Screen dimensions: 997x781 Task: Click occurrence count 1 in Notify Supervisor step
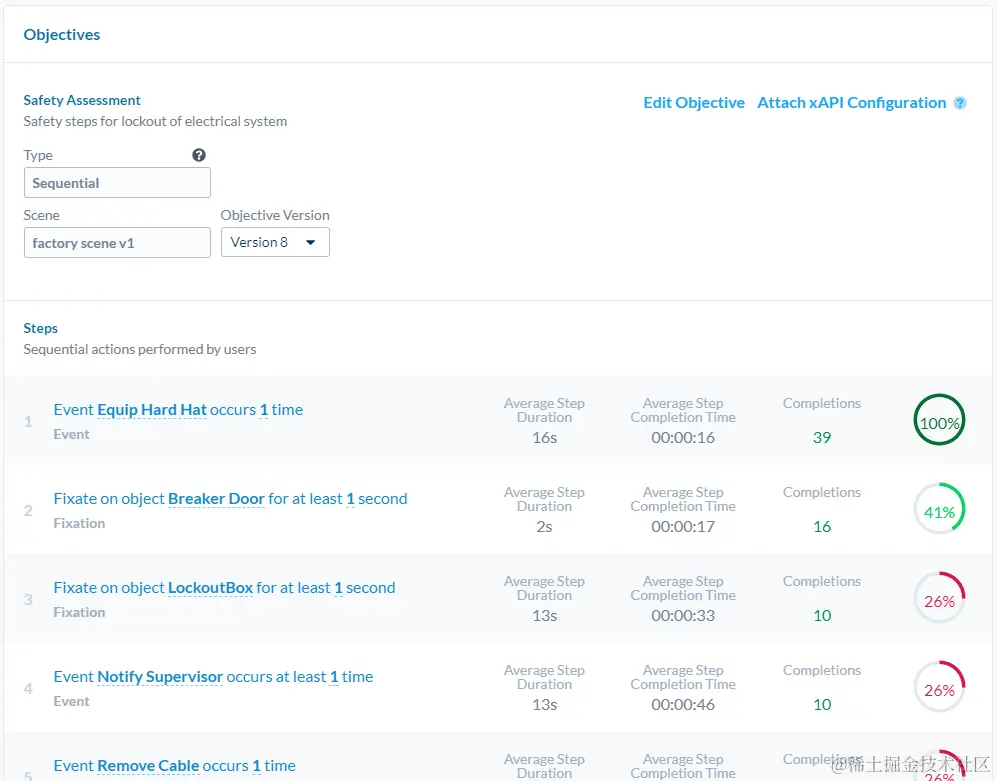(x=334, y=677)
